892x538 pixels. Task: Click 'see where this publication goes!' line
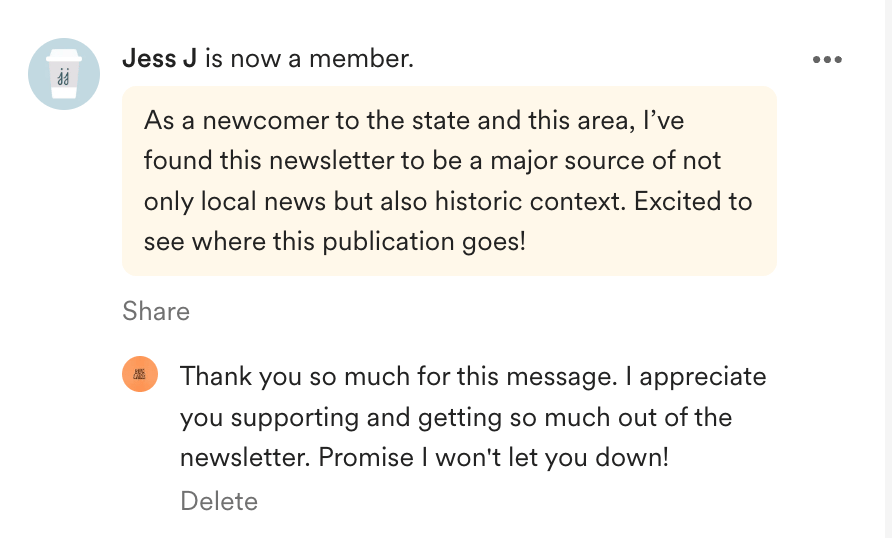coord(334,242)
